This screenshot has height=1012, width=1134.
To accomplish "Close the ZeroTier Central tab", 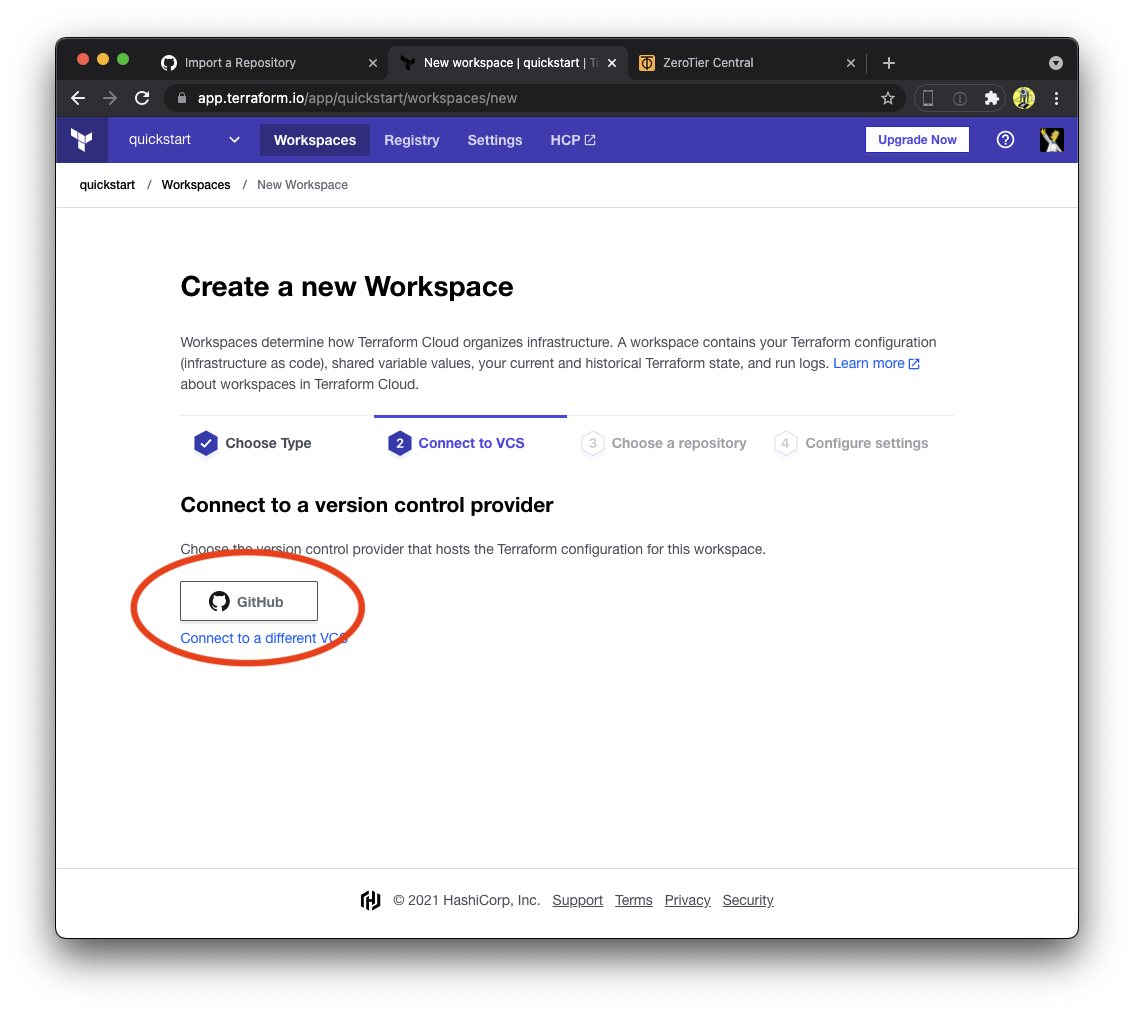I will 850,63.
